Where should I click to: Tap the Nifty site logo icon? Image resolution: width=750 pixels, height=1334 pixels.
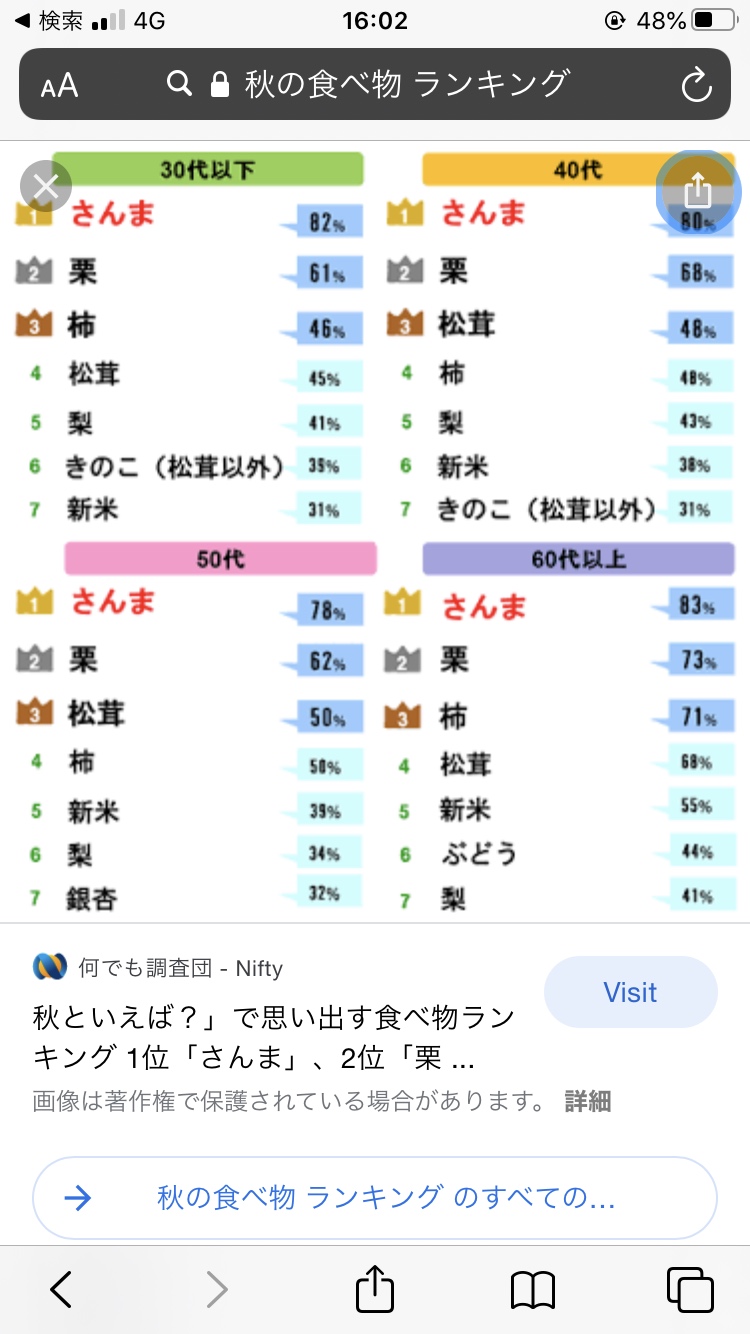pos(50,967)
